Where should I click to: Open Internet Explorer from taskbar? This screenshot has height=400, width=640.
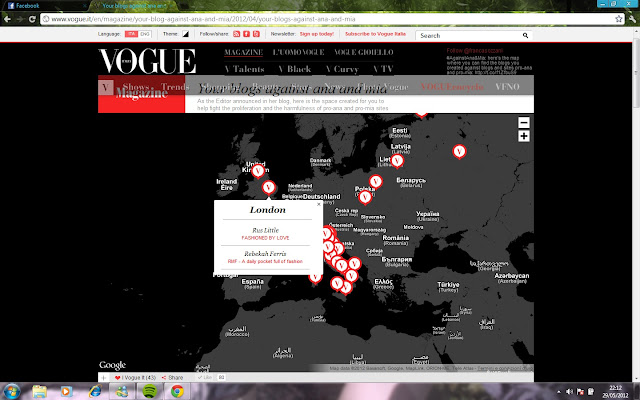[x=95, y=391]
